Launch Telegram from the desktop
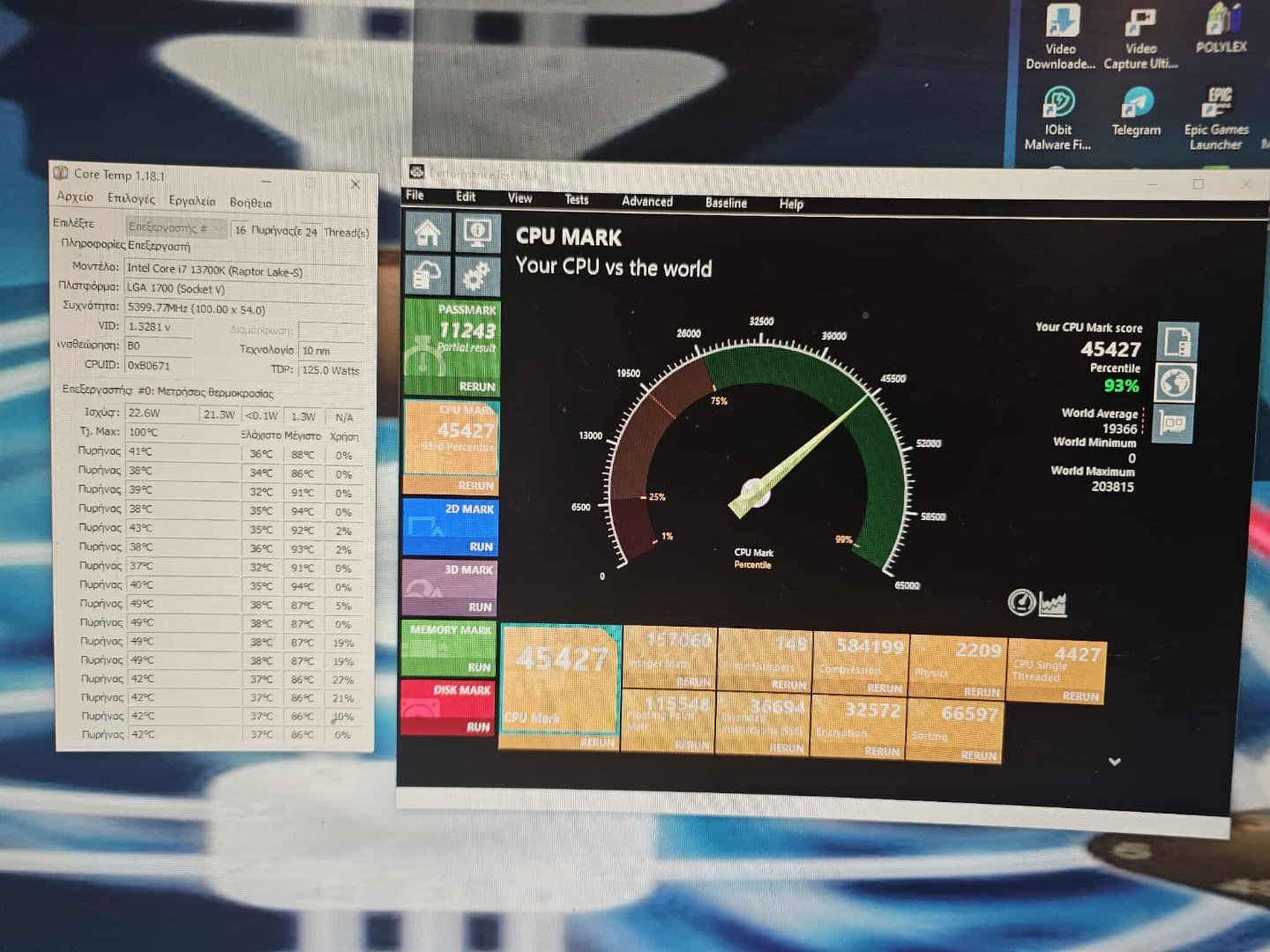Viewport: 1270px width, 952px height. pyautogui.click(x=1136, y=112)
